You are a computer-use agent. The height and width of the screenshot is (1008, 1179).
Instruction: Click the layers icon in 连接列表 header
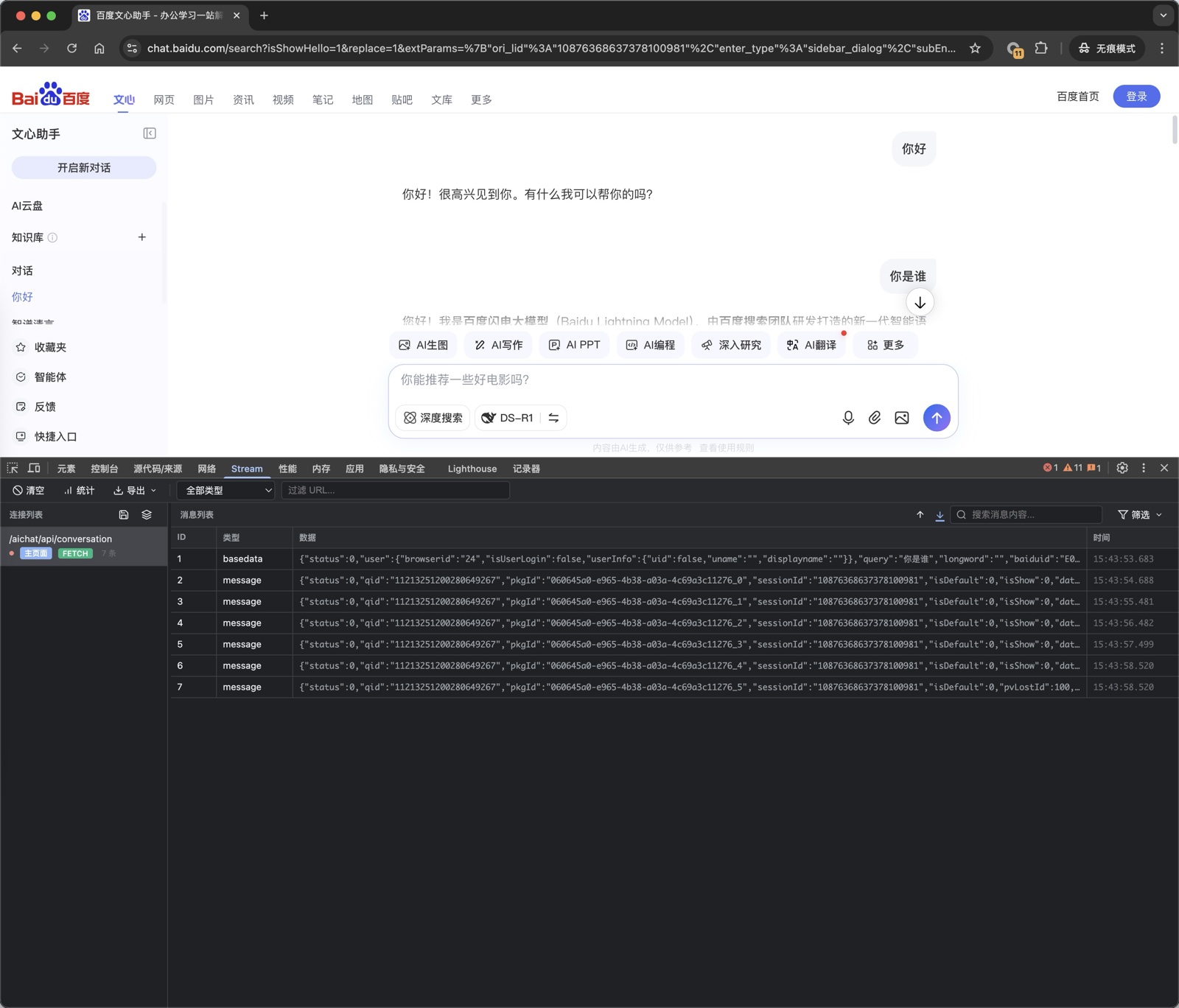click(x=147, y=515)
